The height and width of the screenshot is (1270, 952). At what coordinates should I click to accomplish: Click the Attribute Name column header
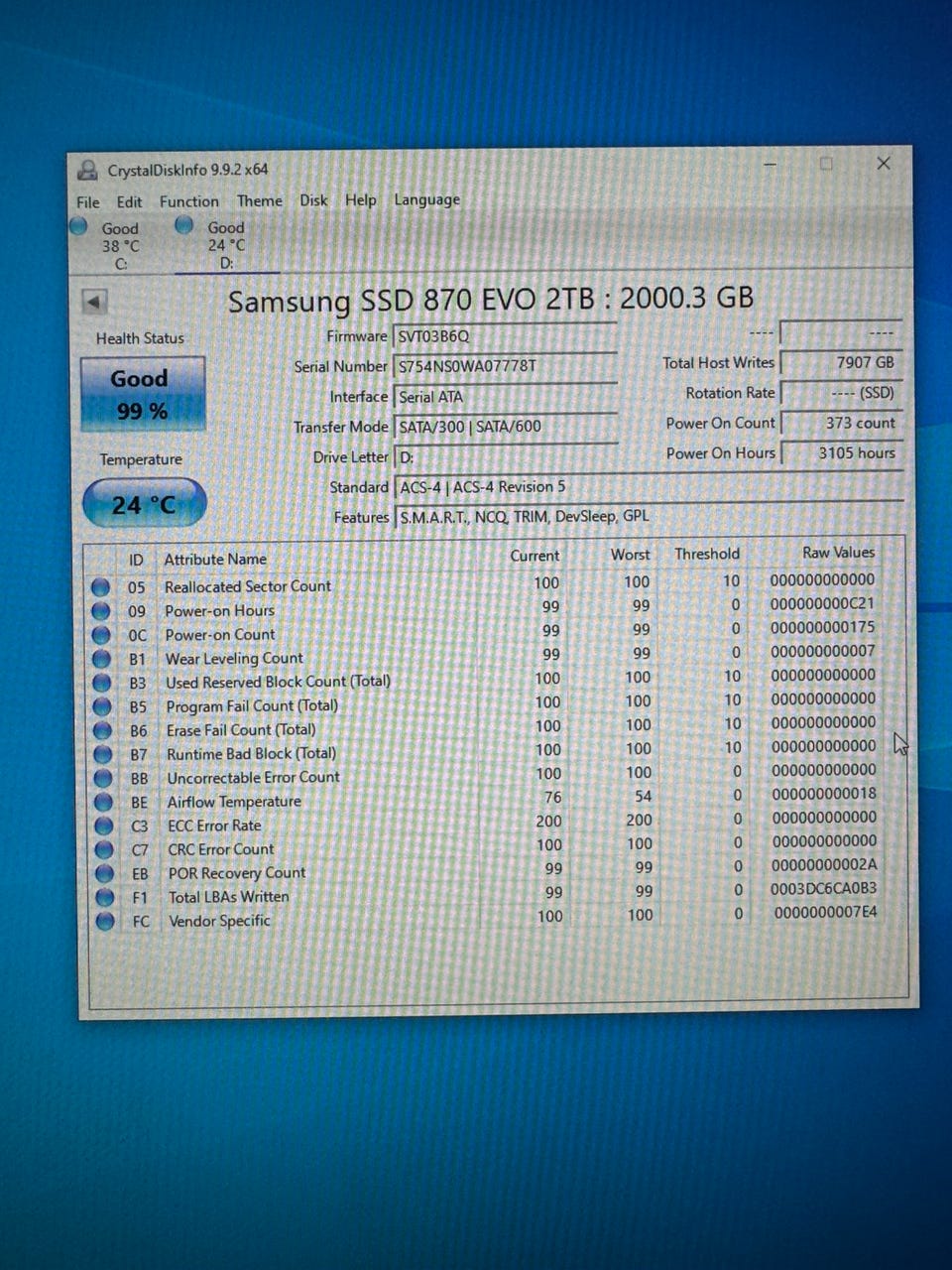tap(215, 559)
